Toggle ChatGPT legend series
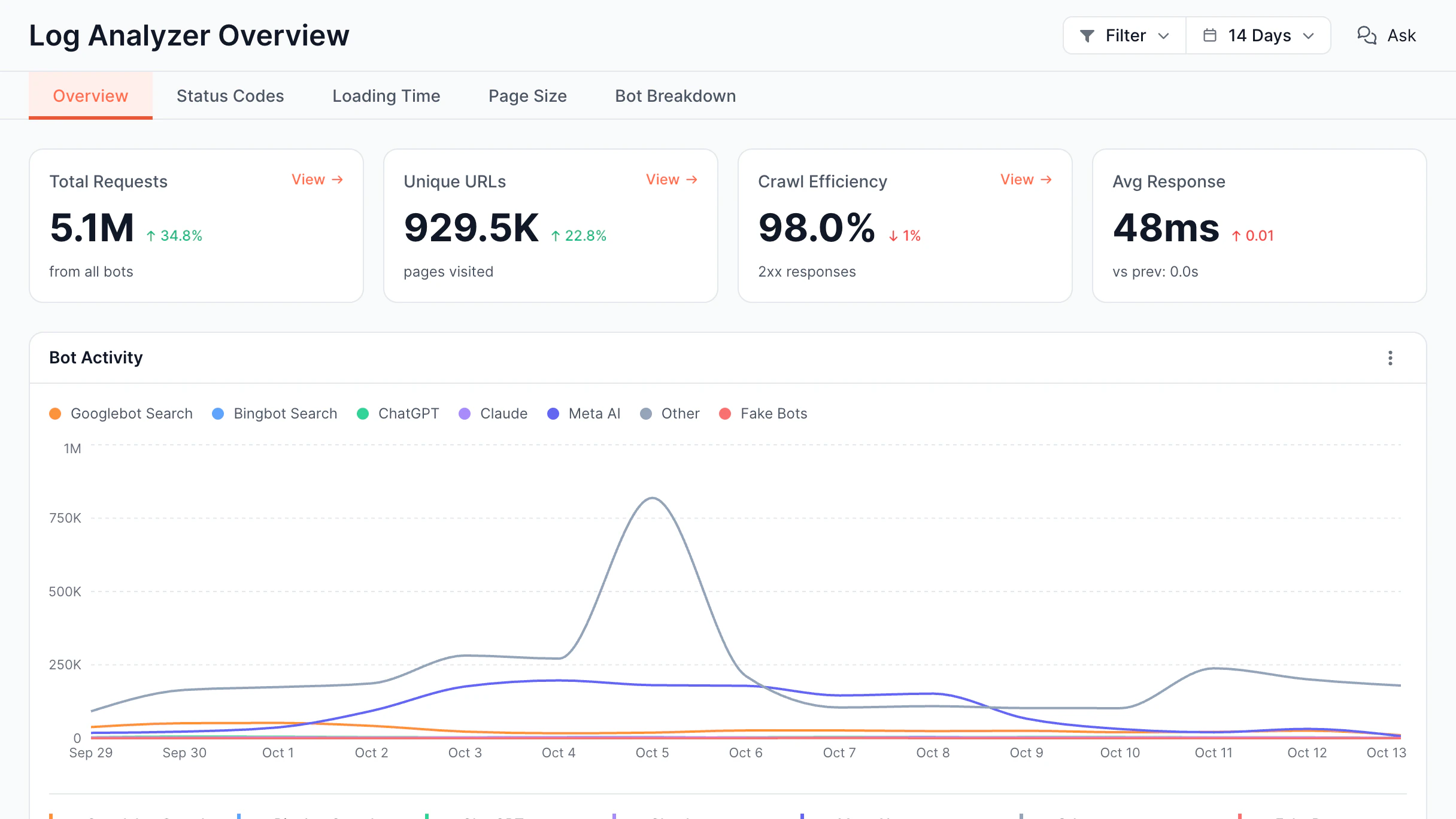Image resolution: width=1456 pixels, height=819 pixels. 398,414
